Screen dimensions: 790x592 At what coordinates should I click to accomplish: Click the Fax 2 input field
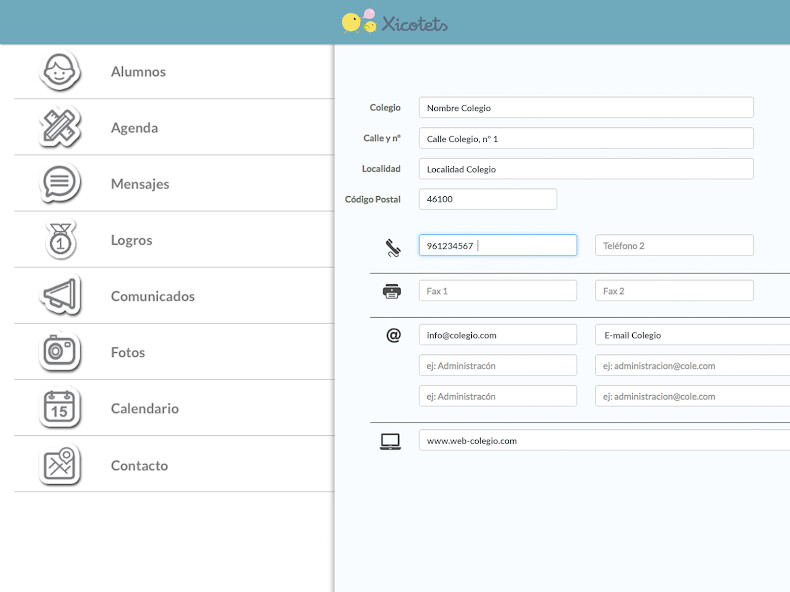[x=674, y=291]
